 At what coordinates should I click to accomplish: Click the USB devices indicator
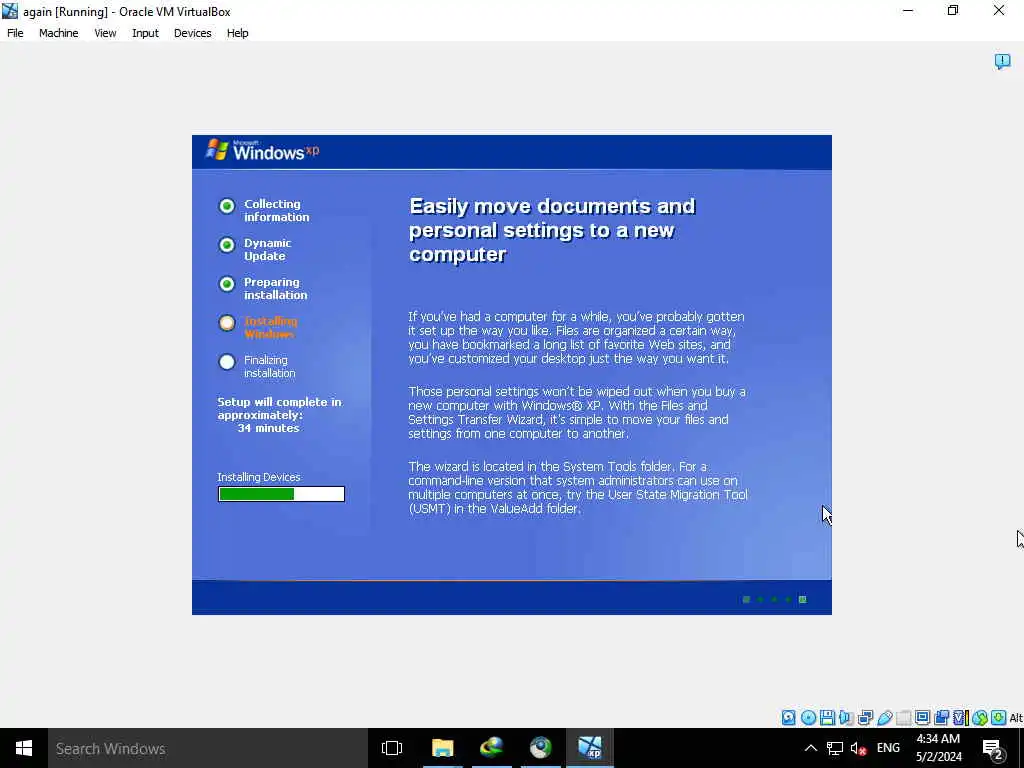pos(885,718)
